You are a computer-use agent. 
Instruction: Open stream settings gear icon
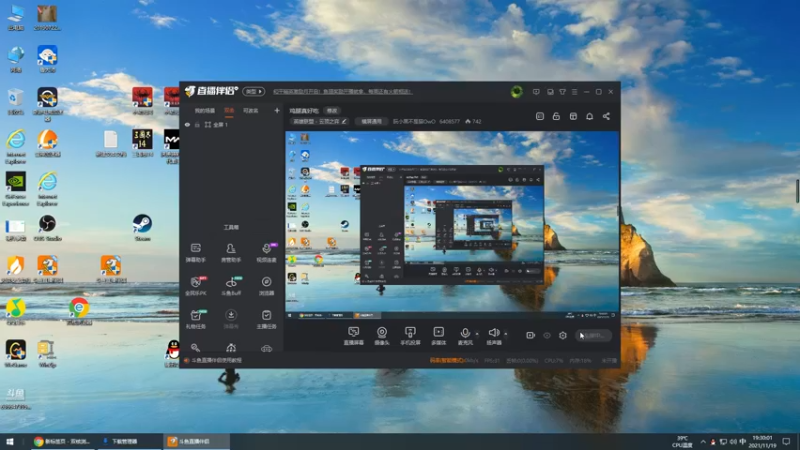(563, 335)
